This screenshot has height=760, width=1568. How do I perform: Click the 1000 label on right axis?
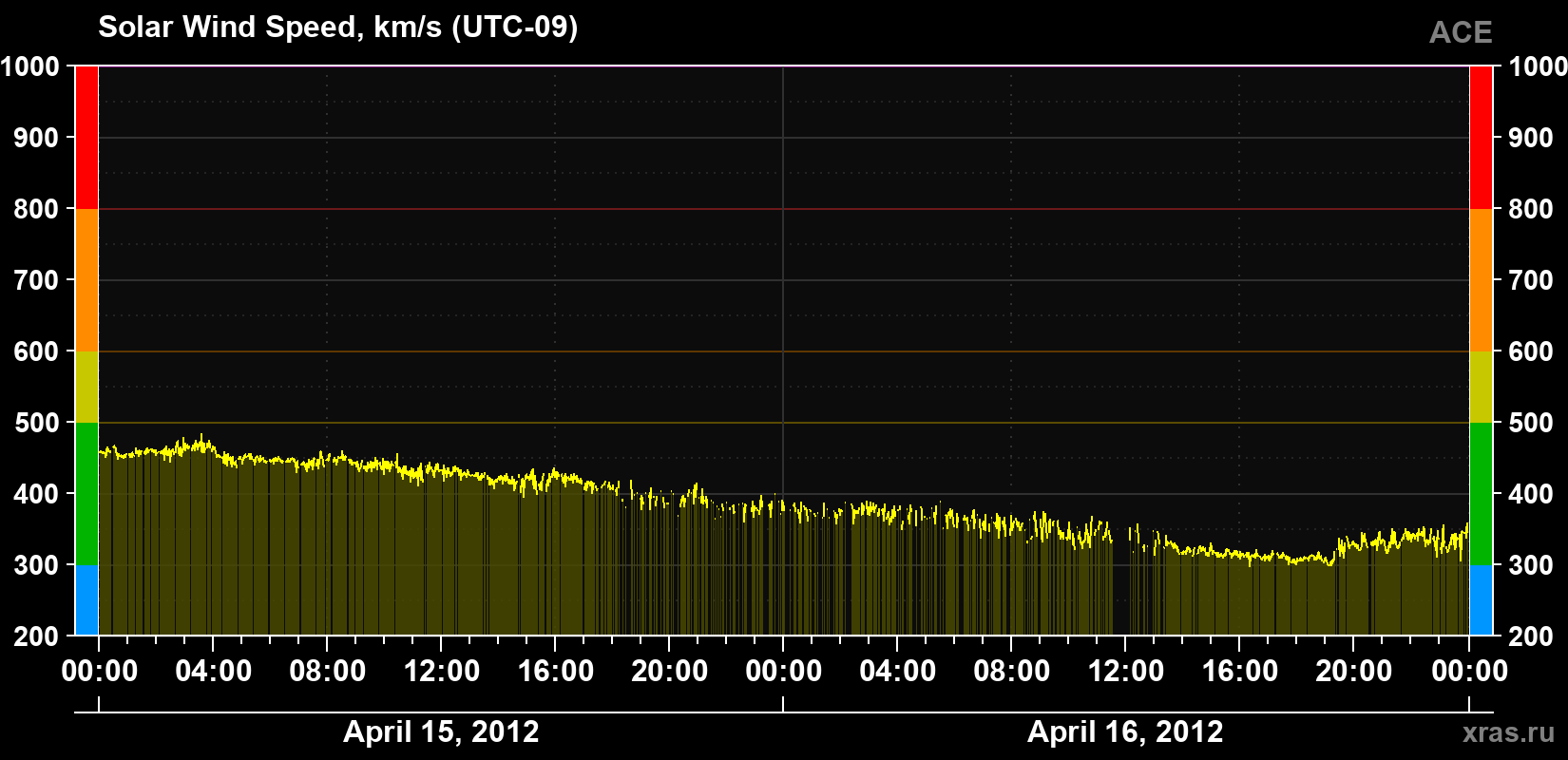(1538, 66)
